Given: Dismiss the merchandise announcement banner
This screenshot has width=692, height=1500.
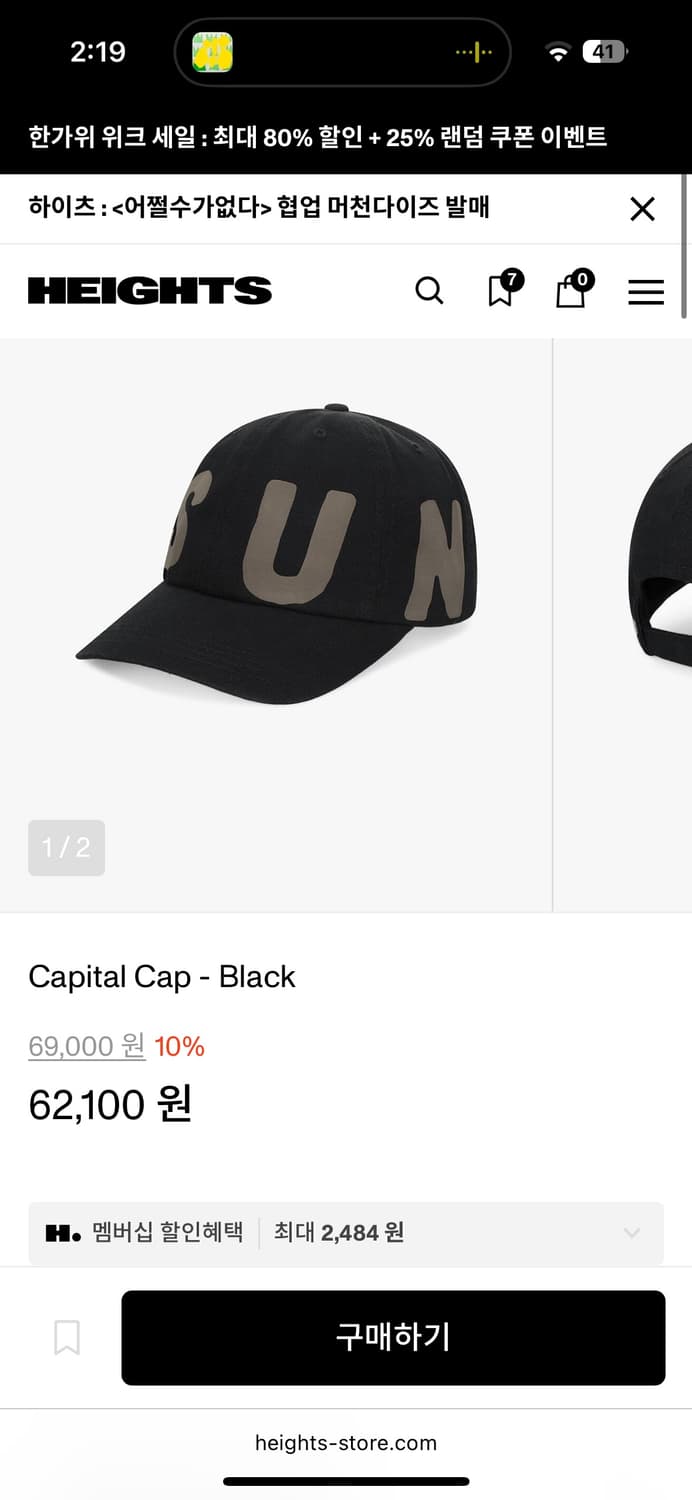Looking at the screenshot, I should pos(642,209).
